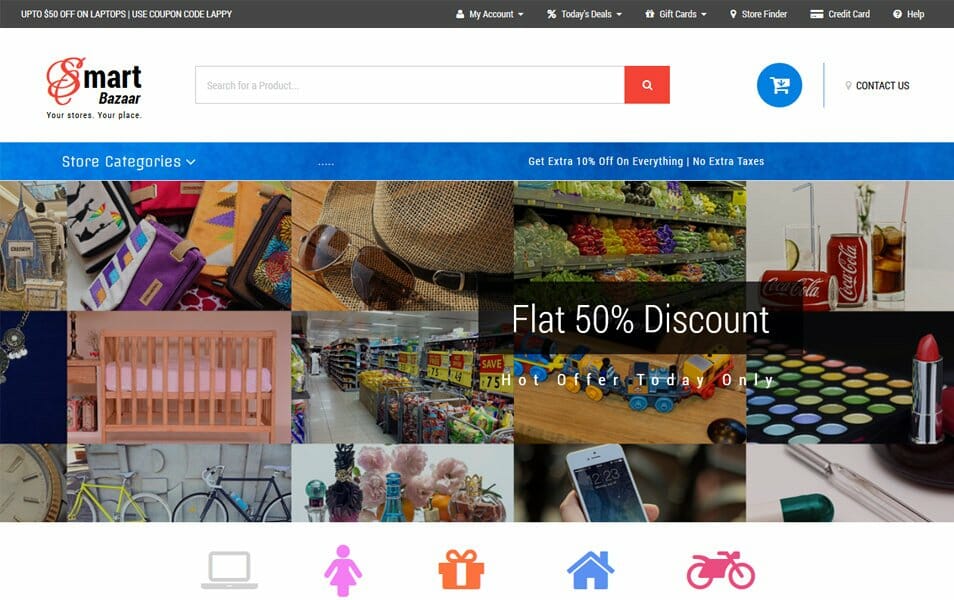
Task: Open the Help link
Action: (x=908, y=14)
